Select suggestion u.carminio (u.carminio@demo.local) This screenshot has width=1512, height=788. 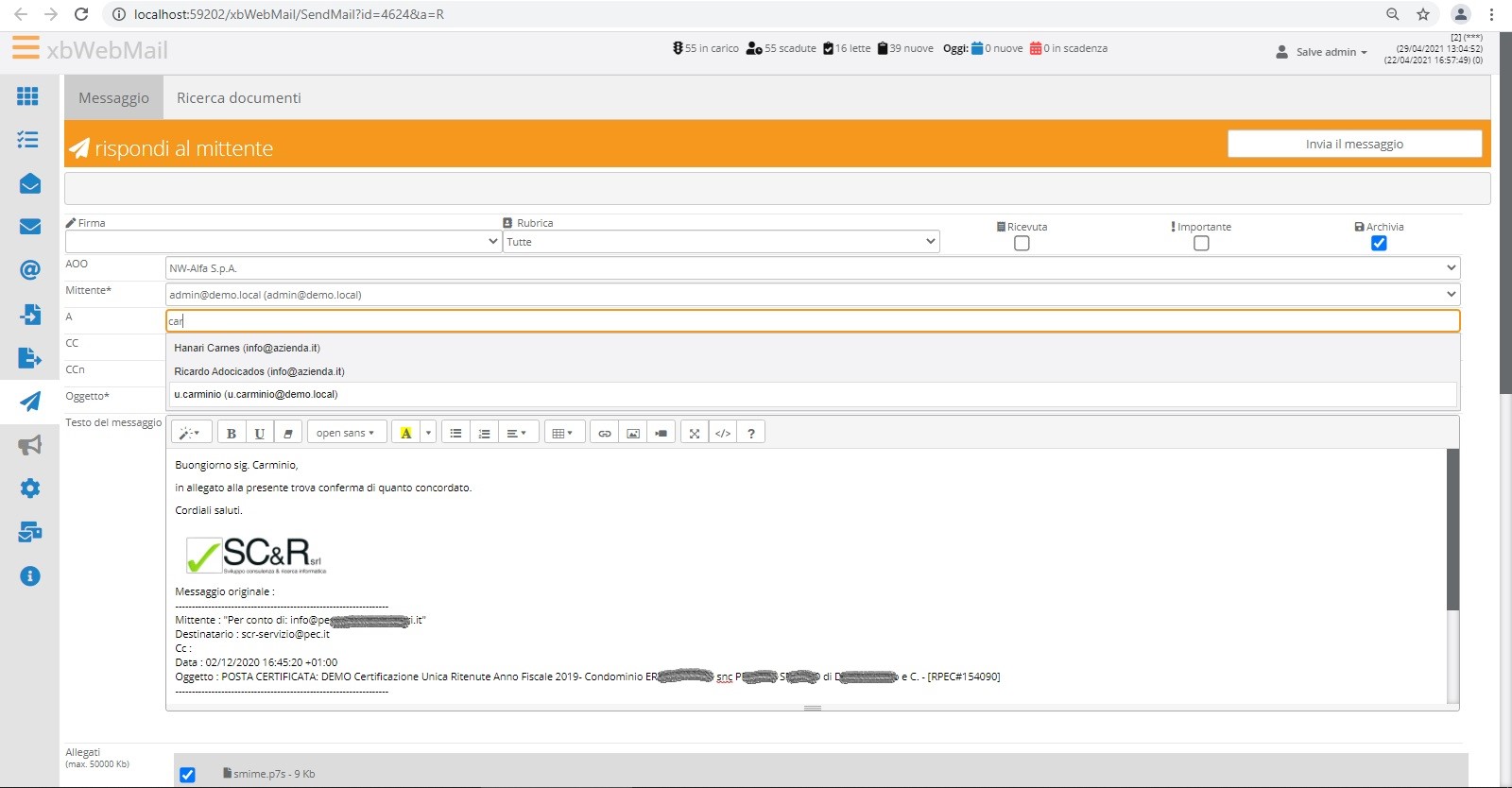(x=813, y=394)
